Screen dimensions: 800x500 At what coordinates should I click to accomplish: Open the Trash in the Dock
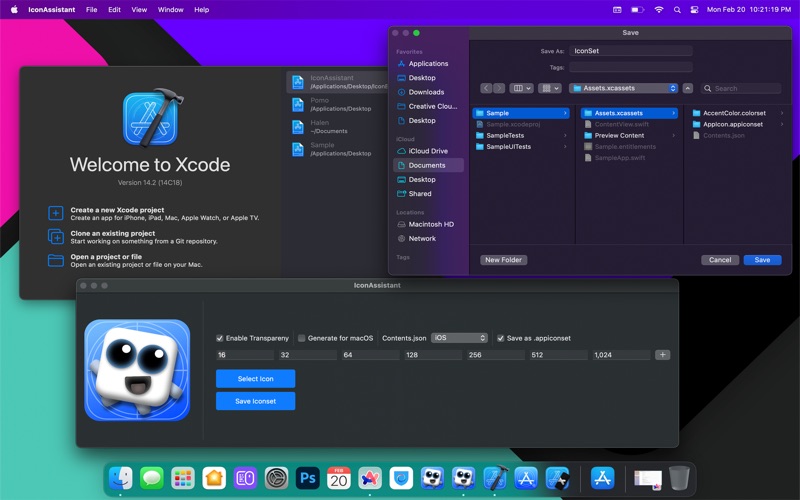(680, 478)
